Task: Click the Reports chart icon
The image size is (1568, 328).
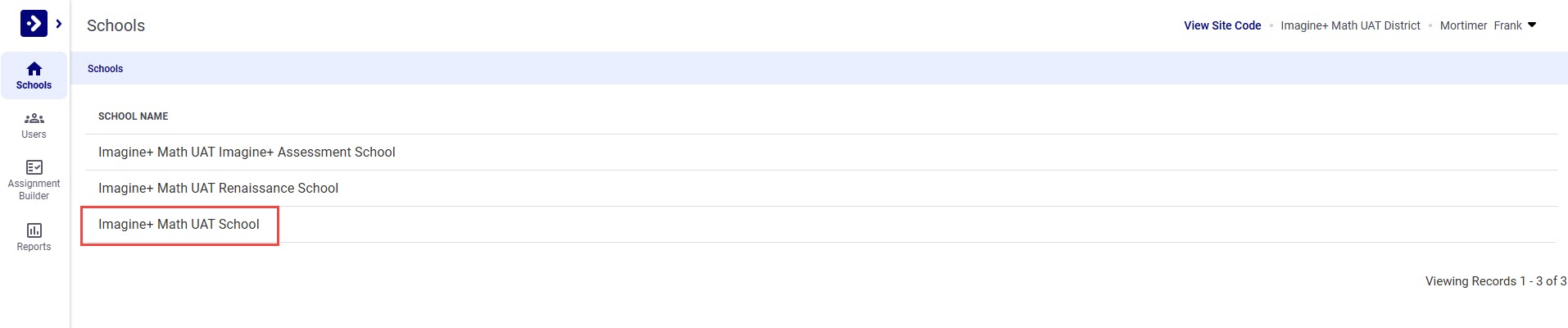Action: 34,230
